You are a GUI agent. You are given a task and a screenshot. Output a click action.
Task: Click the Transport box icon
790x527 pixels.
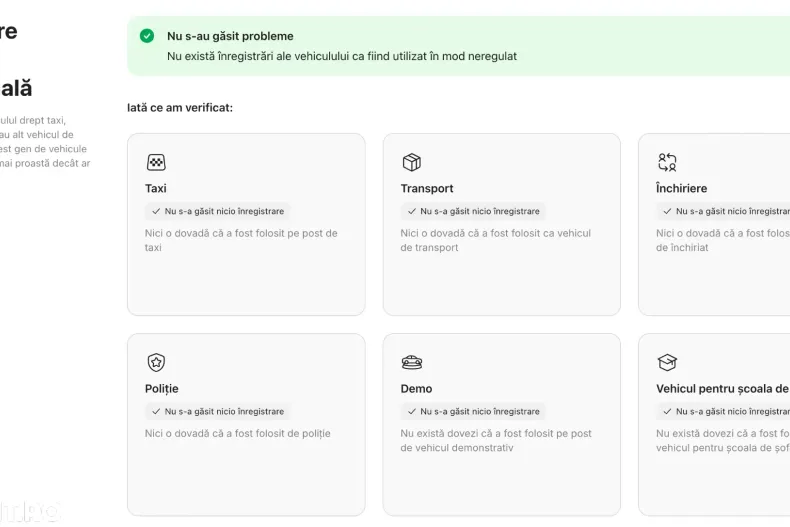click(411, 162)
